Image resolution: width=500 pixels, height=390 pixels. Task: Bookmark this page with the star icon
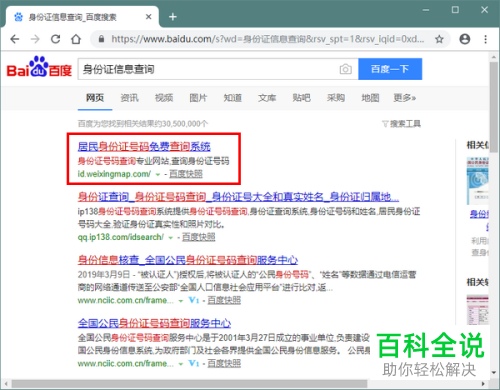coord(439,39)
